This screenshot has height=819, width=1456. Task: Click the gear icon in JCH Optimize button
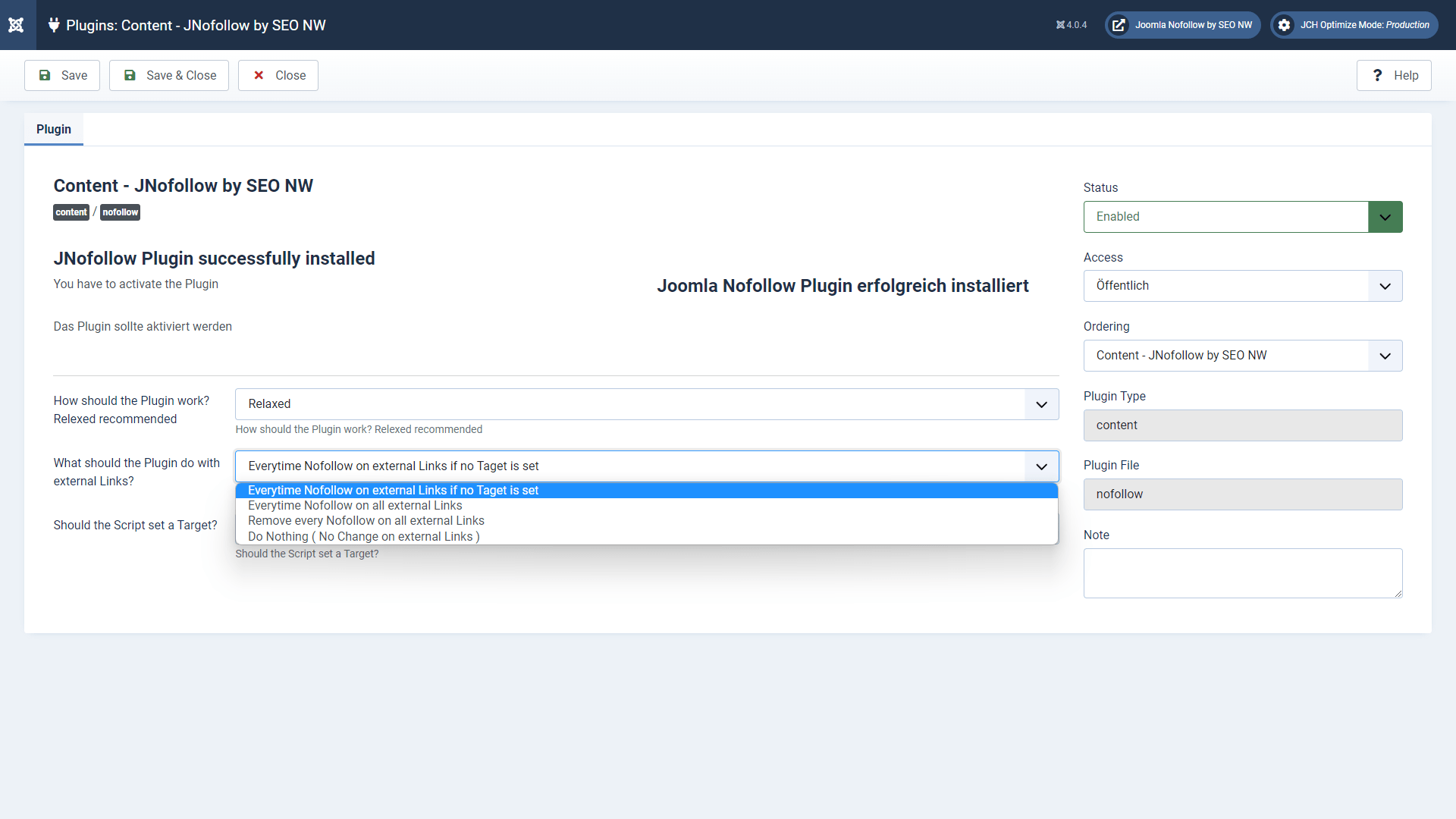(1284, 25)
